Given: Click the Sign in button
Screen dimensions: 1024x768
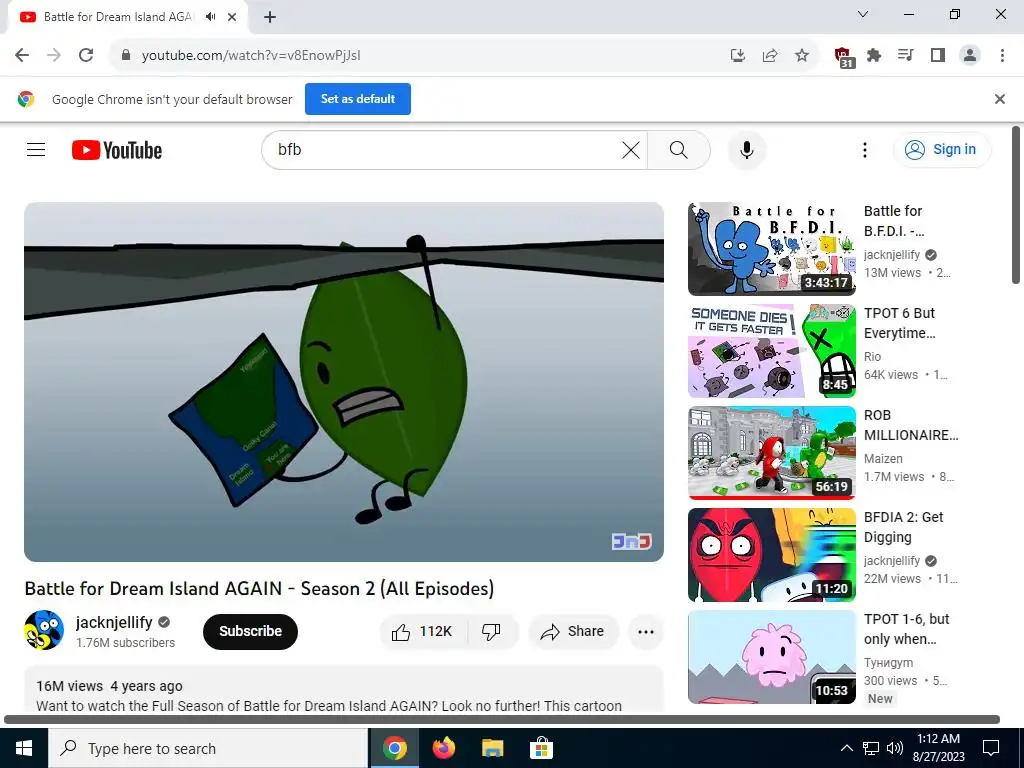Looking at the screenshot, I should click(x=942, y=150).
